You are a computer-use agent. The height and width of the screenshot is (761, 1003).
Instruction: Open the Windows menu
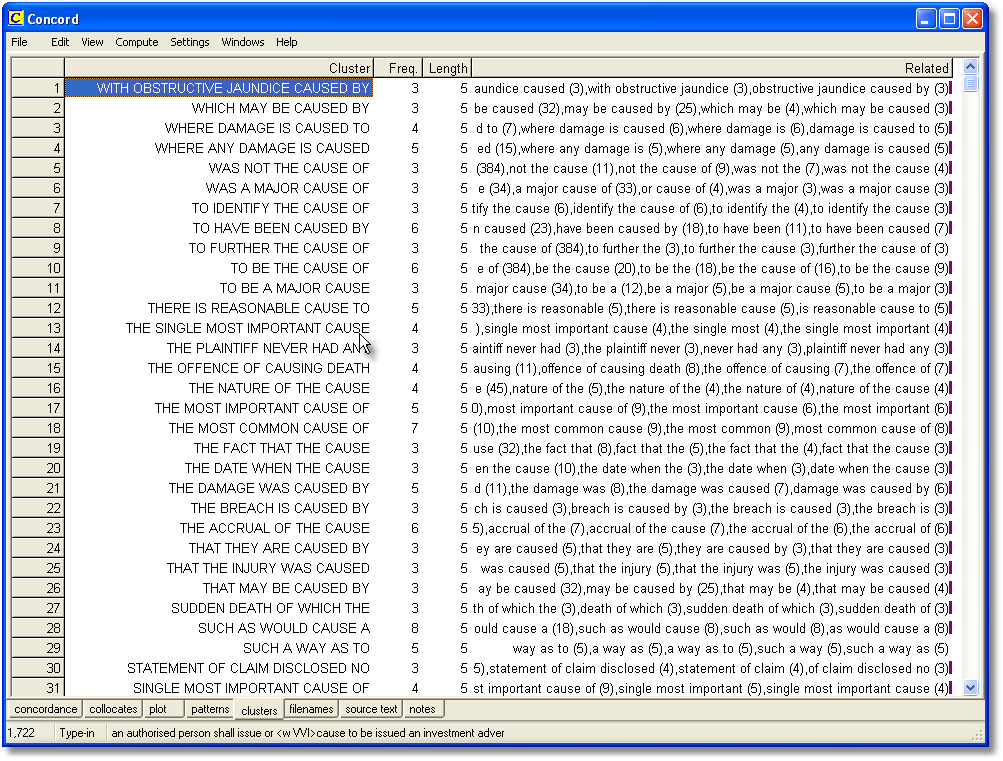coord(243,42)
